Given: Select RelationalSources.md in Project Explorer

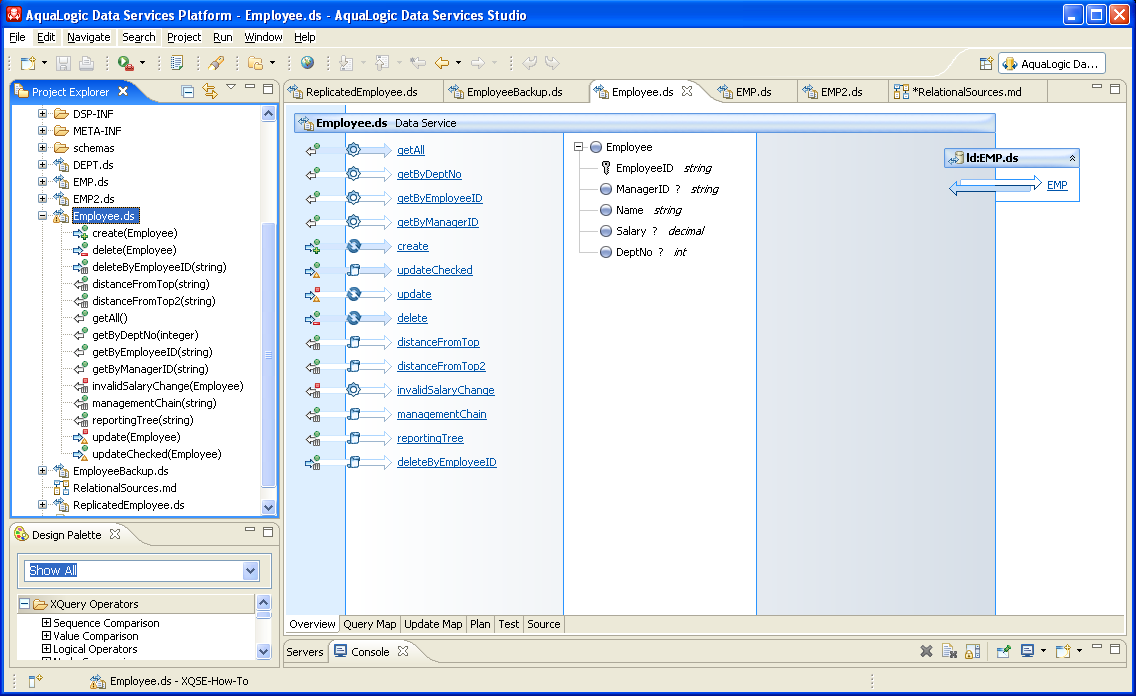Looking at the screenshot, I should (125, 488).
